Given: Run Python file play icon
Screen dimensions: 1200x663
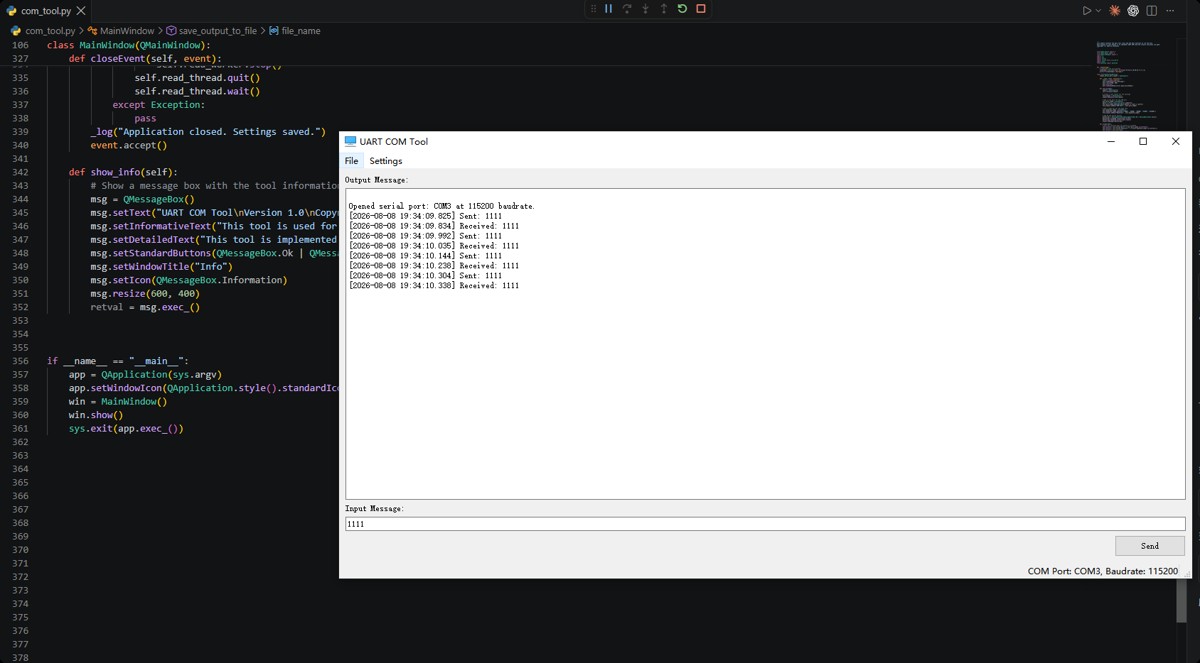Looking at the screenshot, I should [x=1086, y=11].
